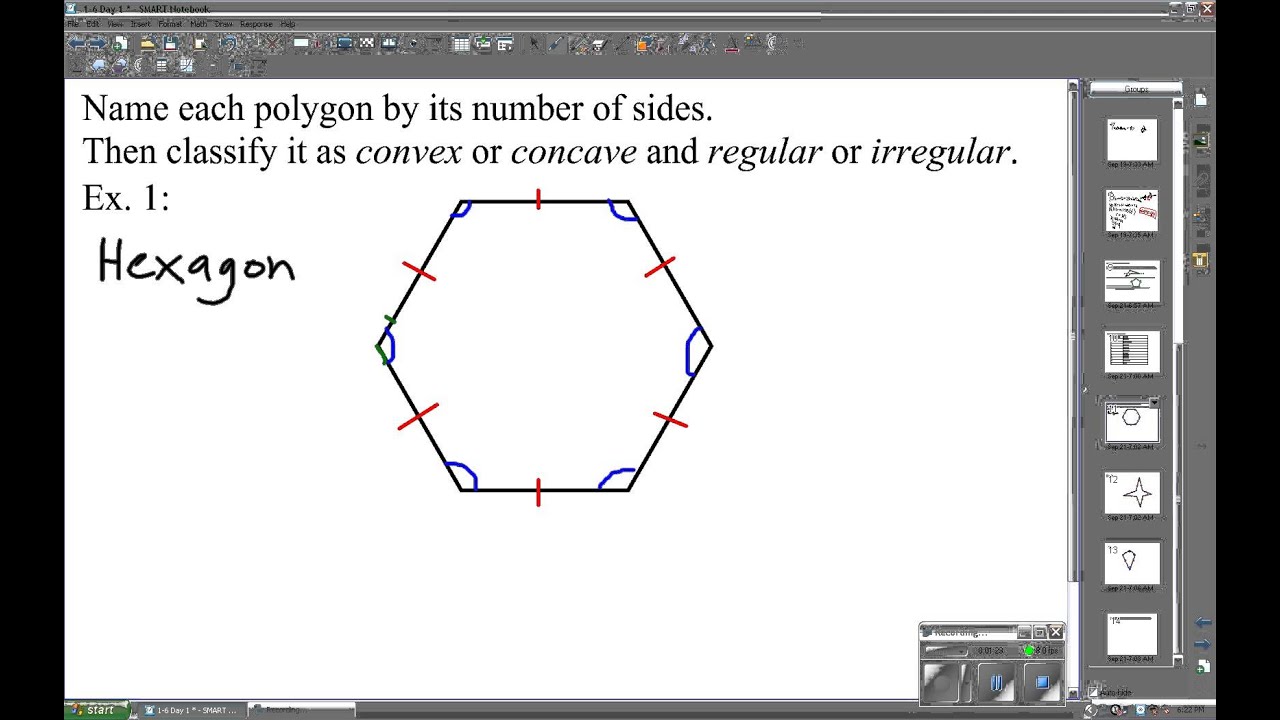Image resolution: width=1280 pixels, height=720 pixels.
Task: Open the Help menu
Action: click(287, 23)
